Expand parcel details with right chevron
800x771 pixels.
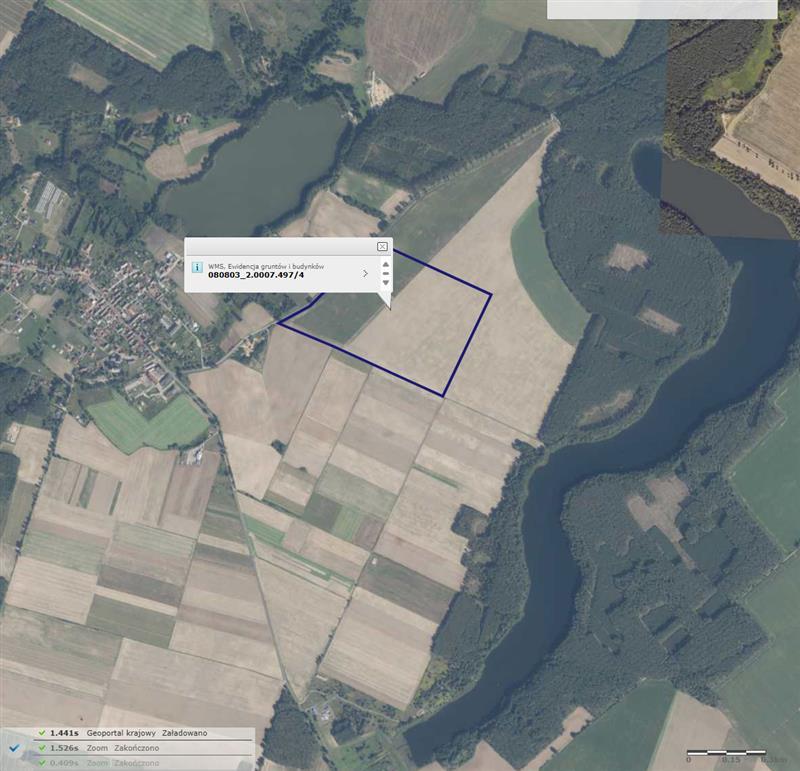pyautogui.click(x=365, y=273)
